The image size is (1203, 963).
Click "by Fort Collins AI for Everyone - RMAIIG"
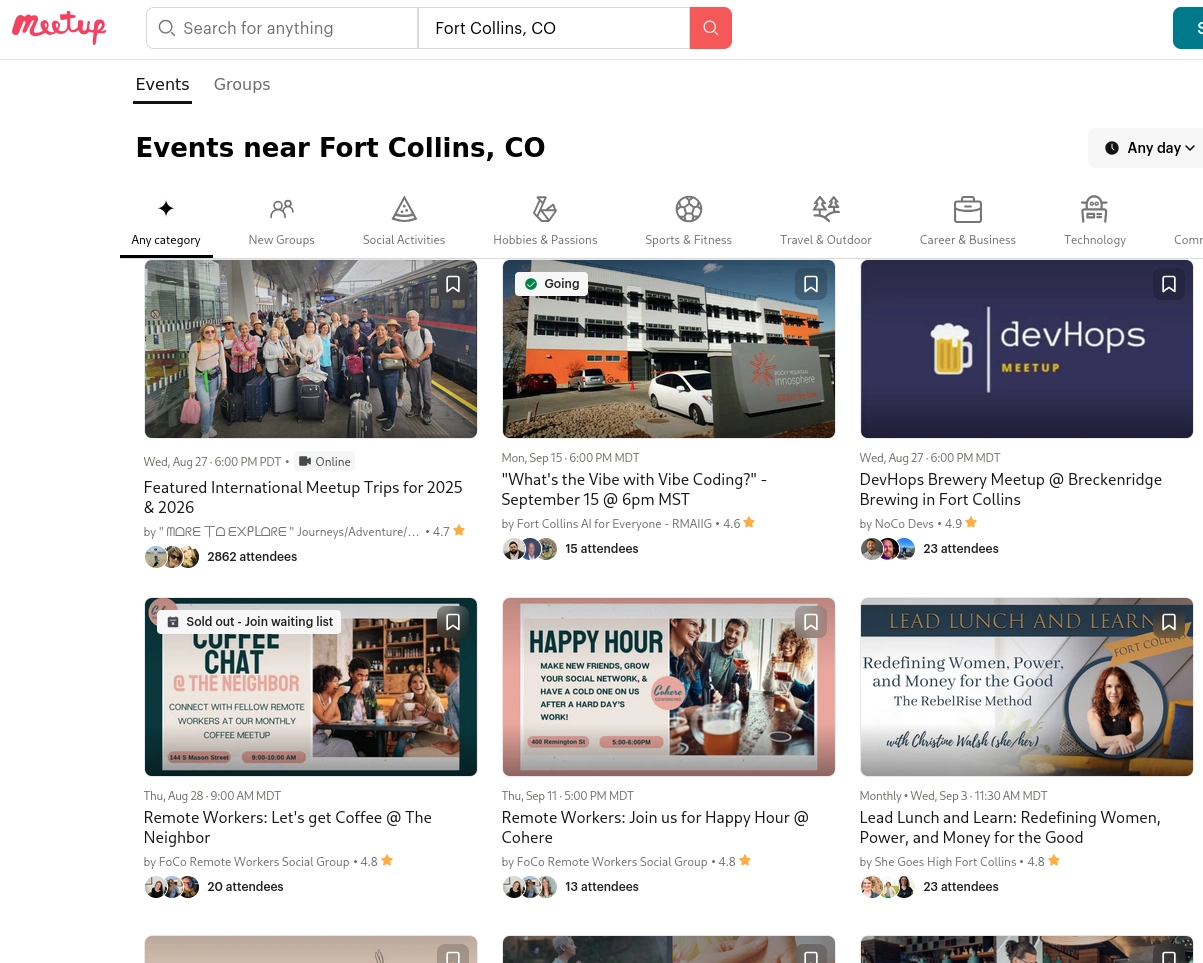pos(607,524)
